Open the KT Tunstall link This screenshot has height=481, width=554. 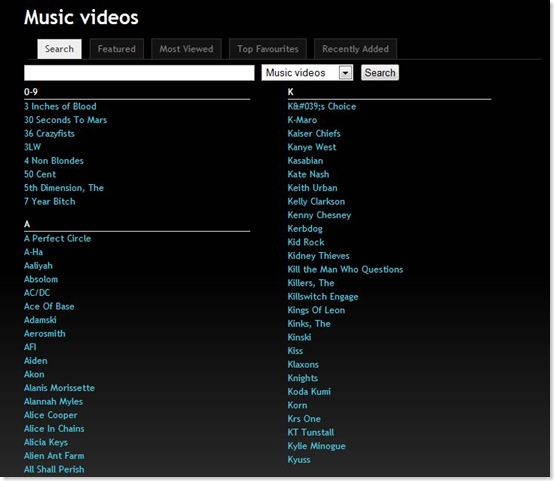point(311,433)
